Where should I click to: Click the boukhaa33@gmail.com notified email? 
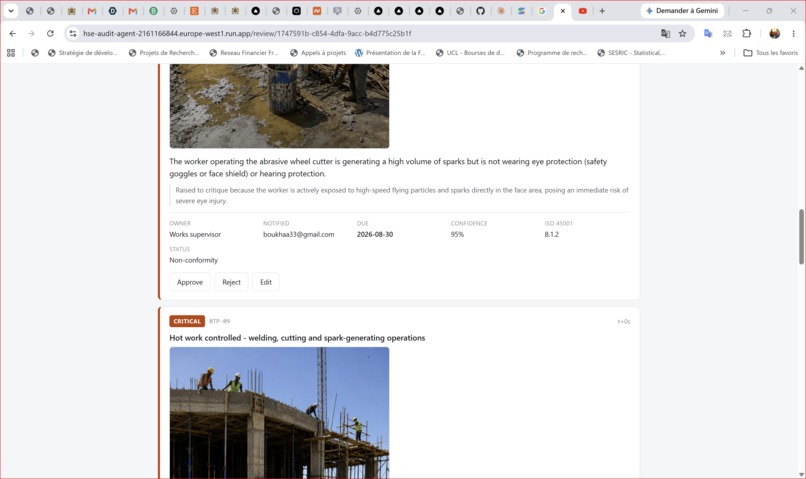[x=299, y=234]
